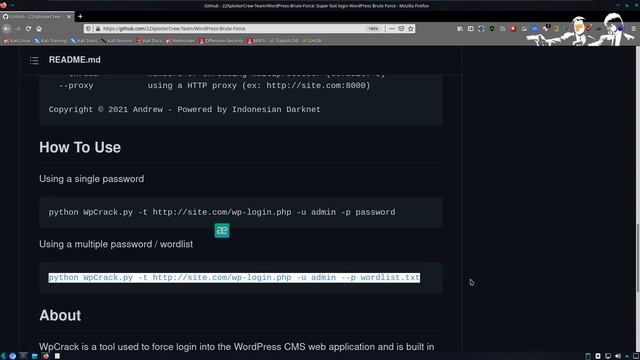This screenshot has height=360, width=640.
Task: Click the green shield extension icon
Action: click(492, 29)
